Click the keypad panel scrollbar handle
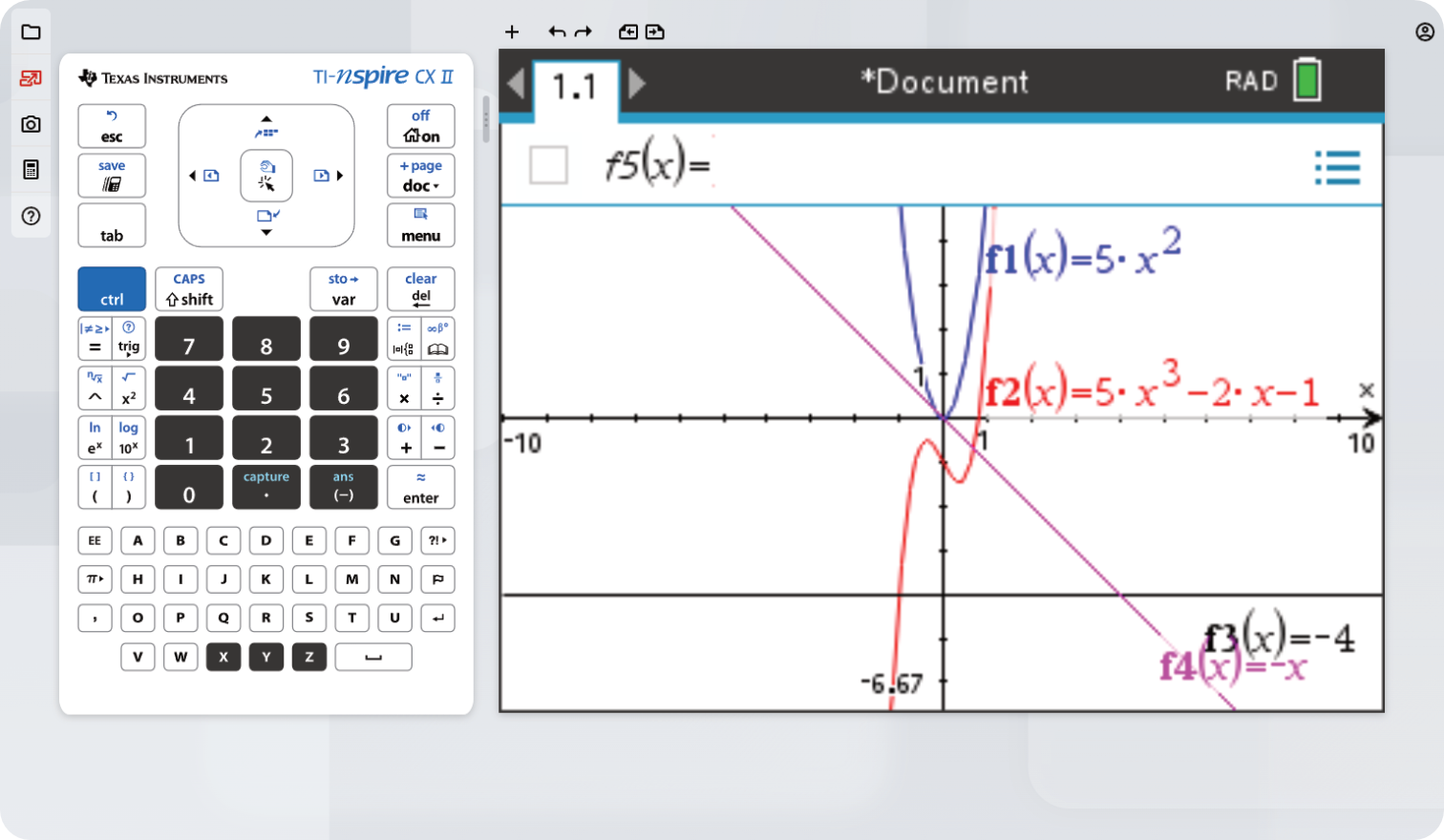Screen dimensions: 1444x840 pyautogui.click(x=485, y=120)
